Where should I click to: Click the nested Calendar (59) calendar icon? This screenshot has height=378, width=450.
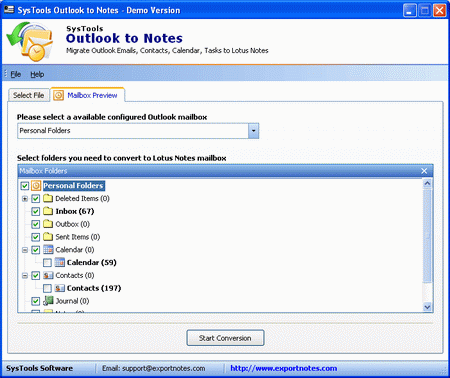point(60,262)
